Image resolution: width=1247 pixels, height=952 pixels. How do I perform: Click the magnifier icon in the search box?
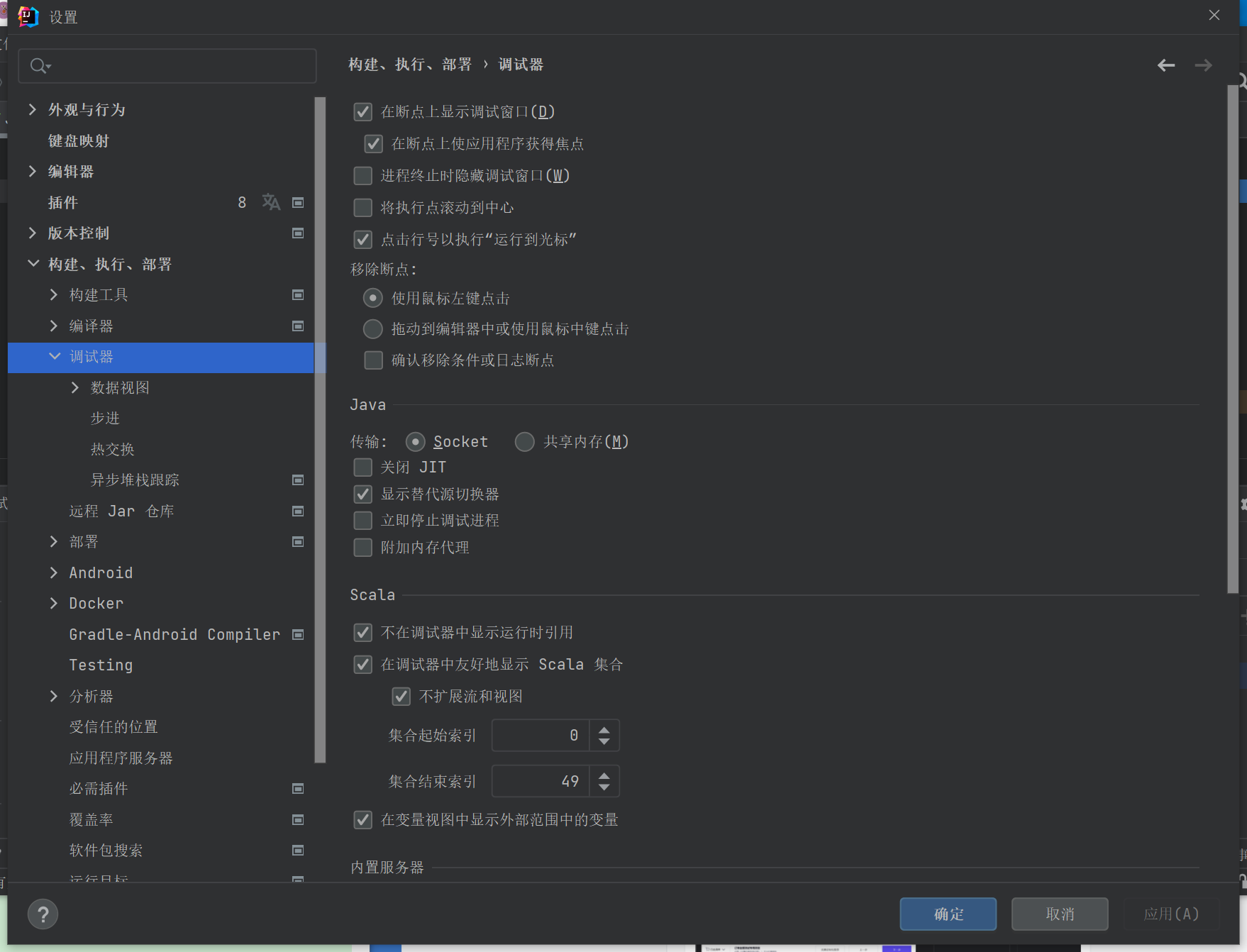click(39, 65)
